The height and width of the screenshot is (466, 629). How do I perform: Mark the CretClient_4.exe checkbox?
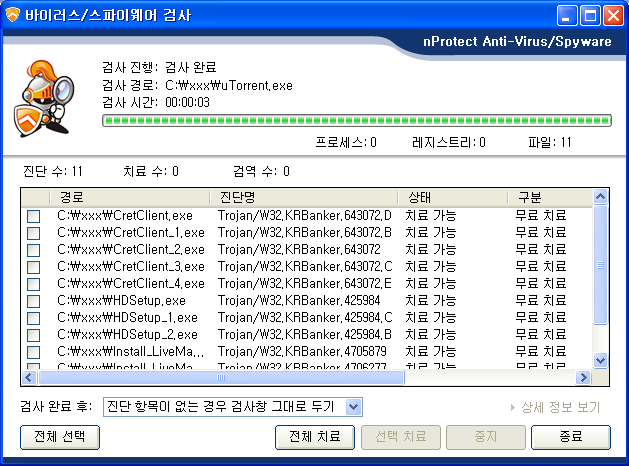pos(34,284)
